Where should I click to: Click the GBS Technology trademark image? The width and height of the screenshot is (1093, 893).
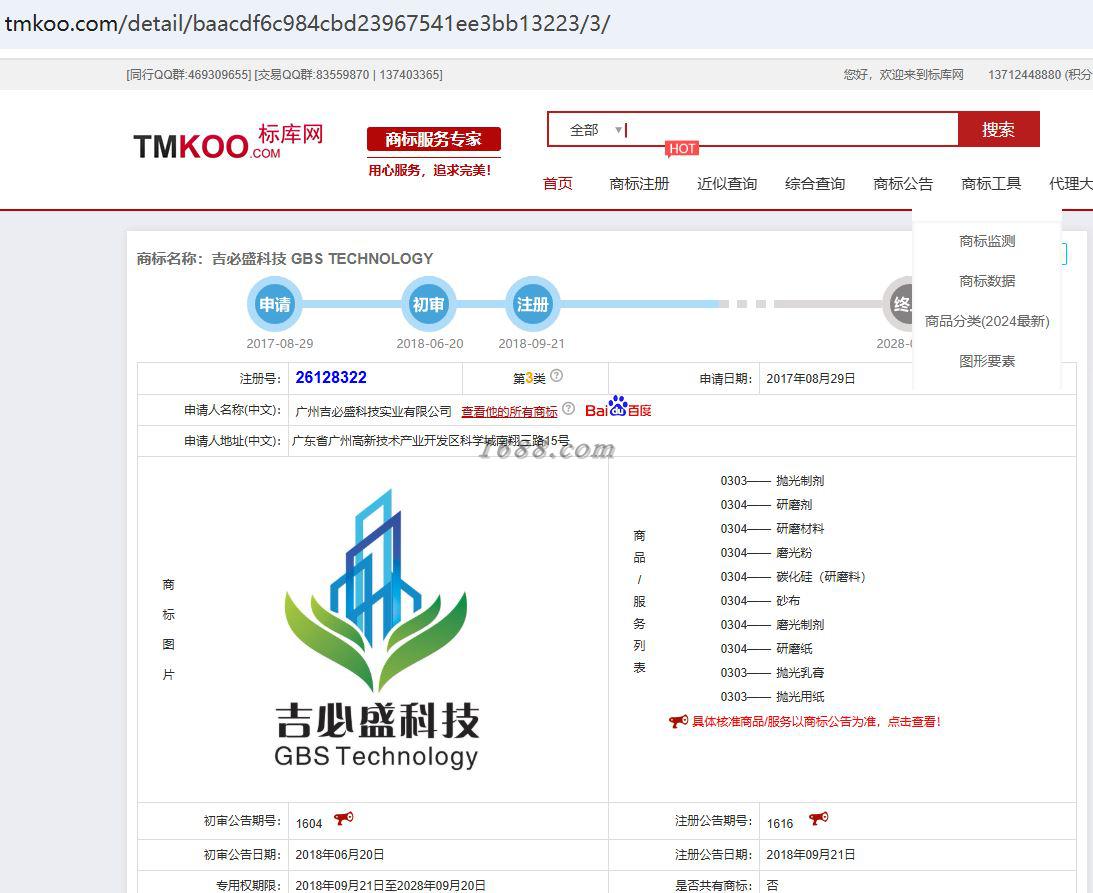pyautogui.click(x=376, y=629)
